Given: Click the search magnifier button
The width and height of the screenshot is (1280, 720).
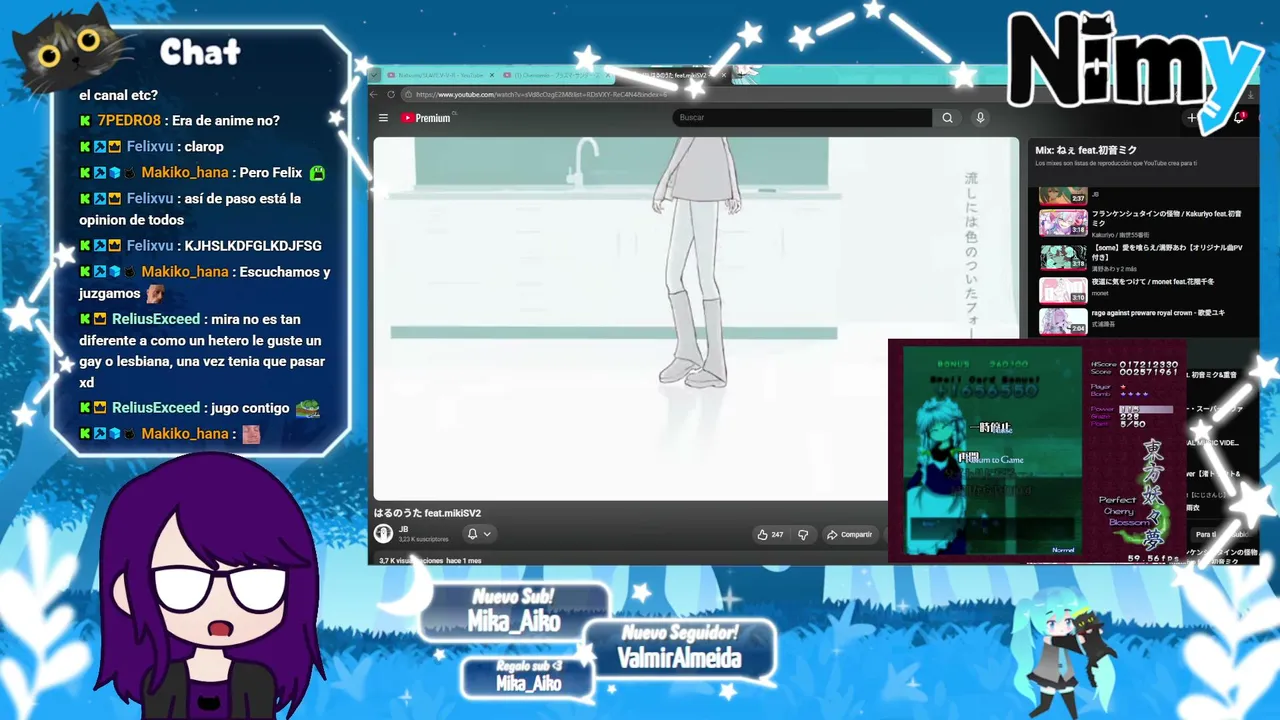Looking at the screenshot, I should (x=947, y=118).
